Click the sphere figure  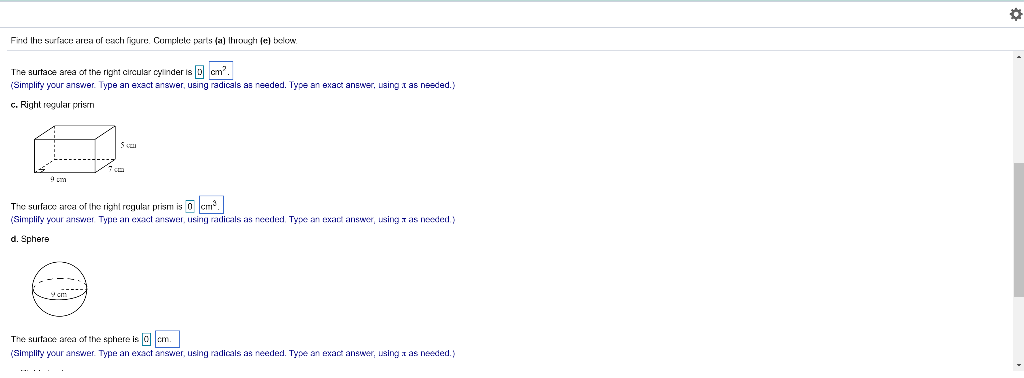click(59, 289)
